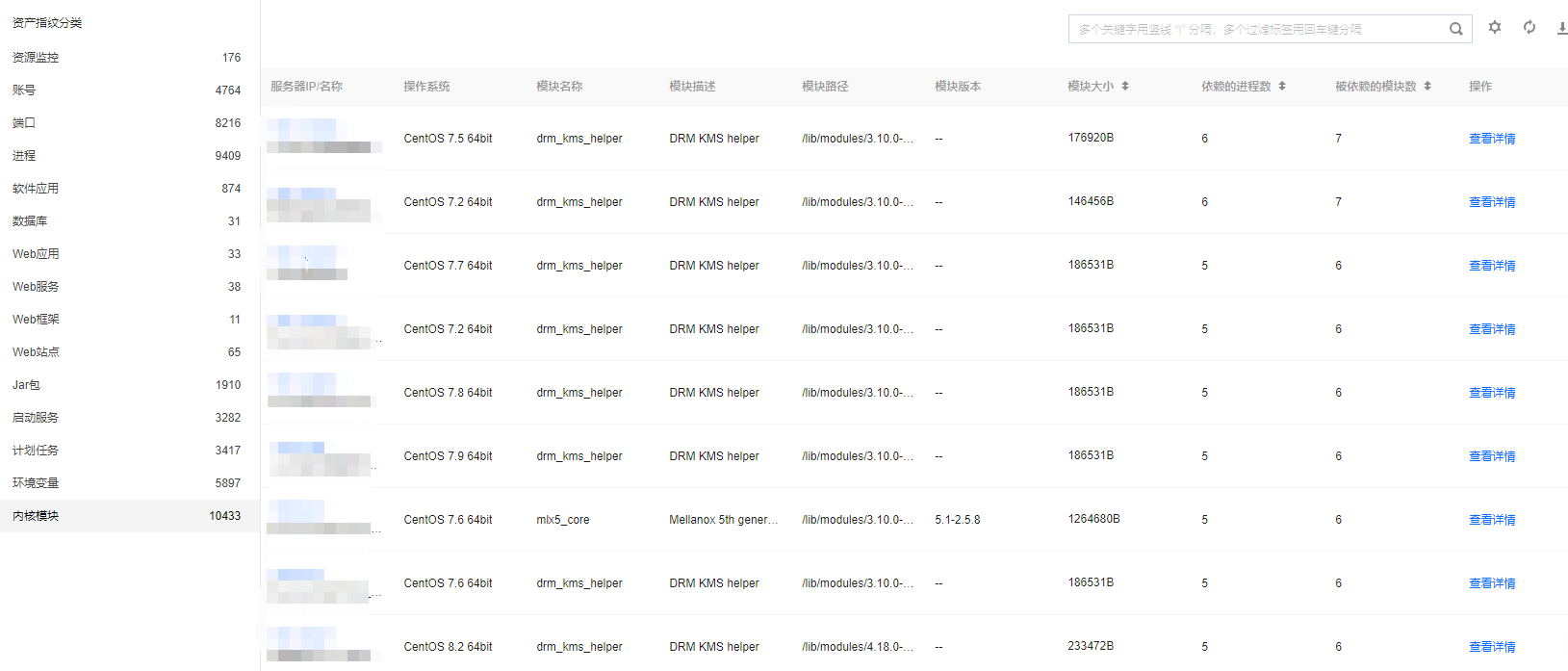Open the 账号 category
The image size is (1568, 671).
(x=24, y=90)
